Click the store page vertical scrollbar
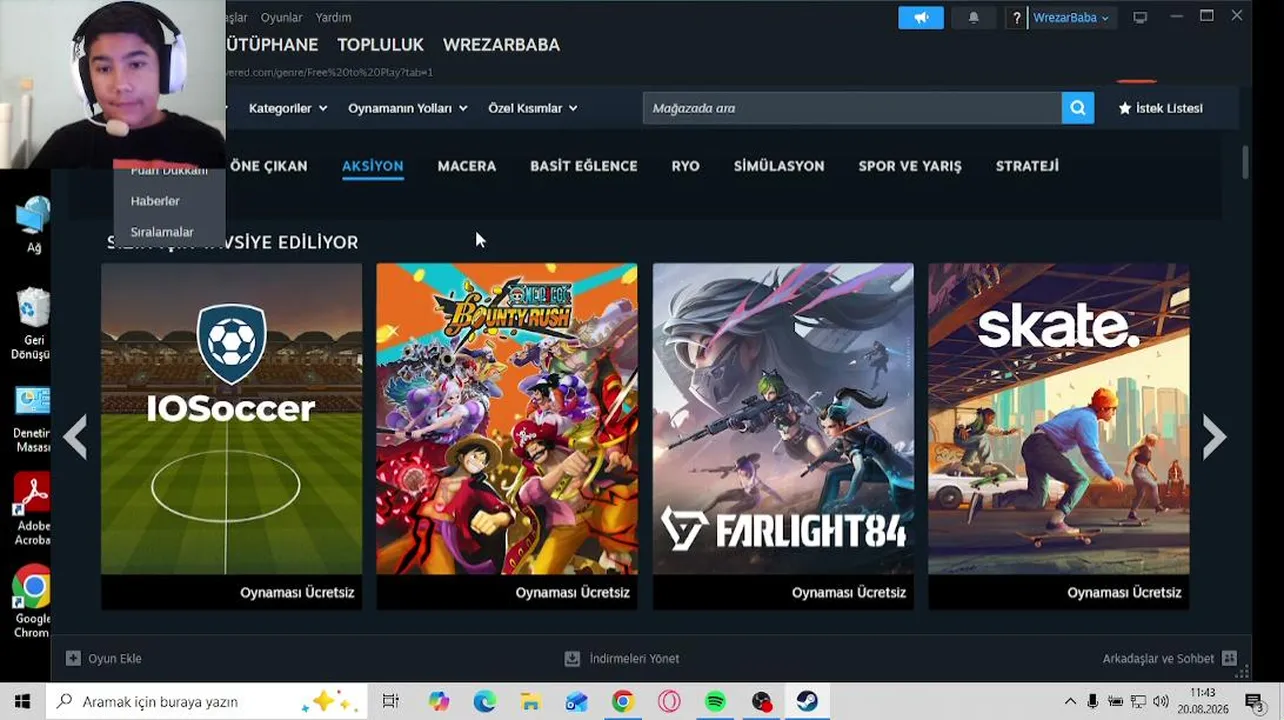Viewport: 1284px width, 720px height. point(1245,162)
